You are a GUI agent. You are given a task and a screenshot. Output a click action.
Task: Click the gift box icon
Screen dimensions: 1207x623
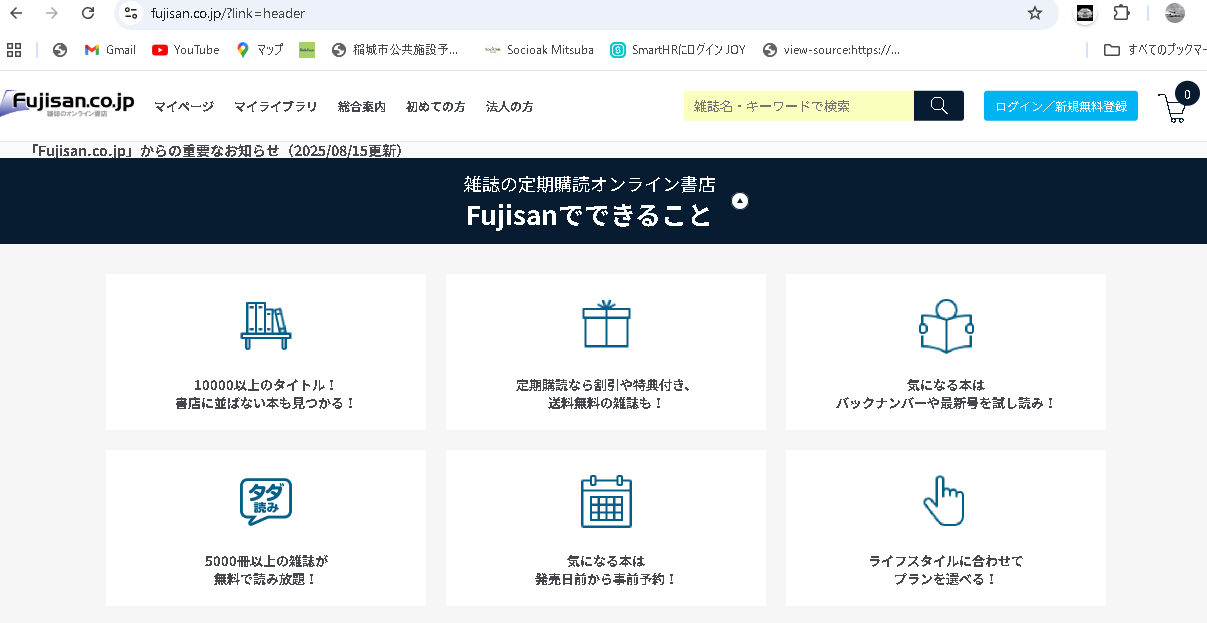606,323
